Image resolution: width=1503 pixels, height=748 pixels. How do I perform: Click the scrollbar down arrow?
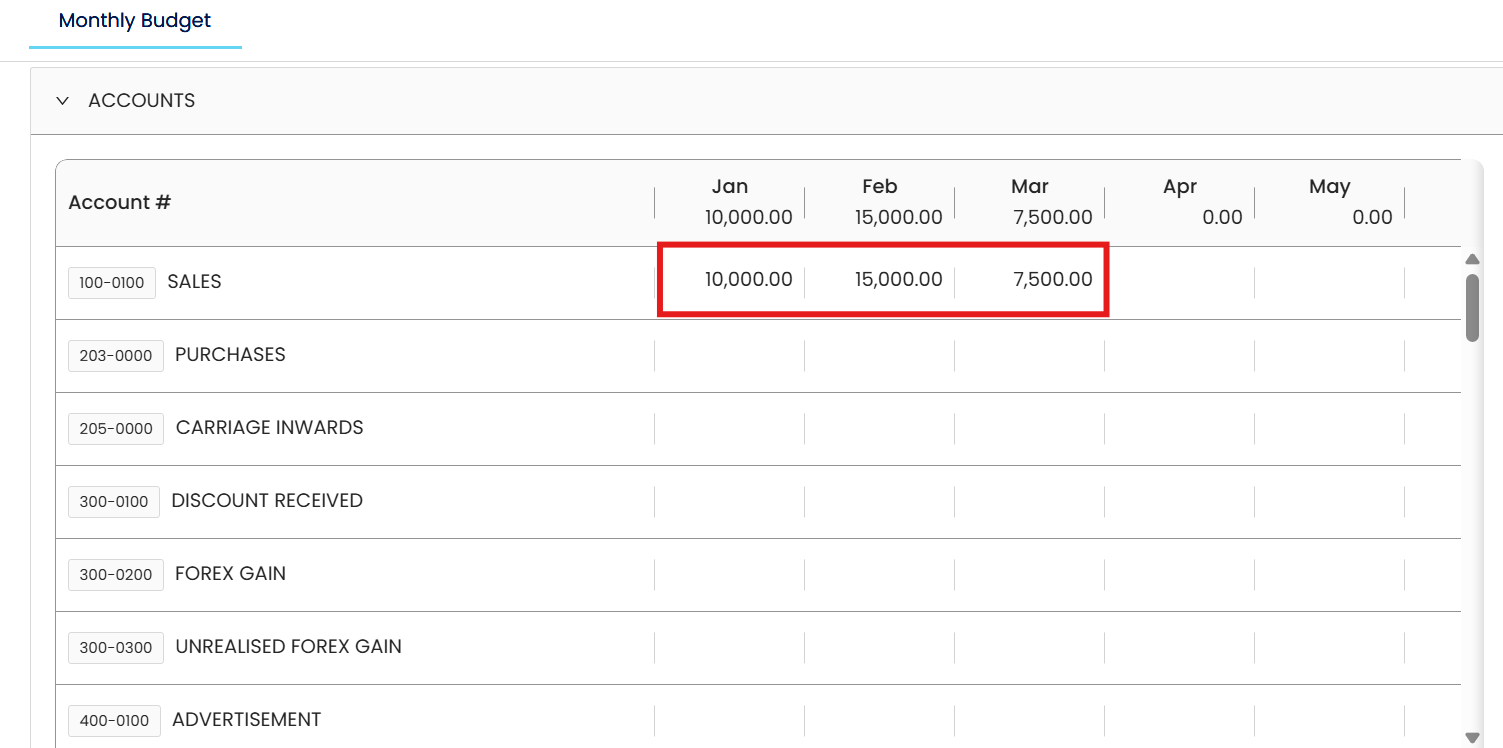pyautogui.click(x=1472, y=737)
